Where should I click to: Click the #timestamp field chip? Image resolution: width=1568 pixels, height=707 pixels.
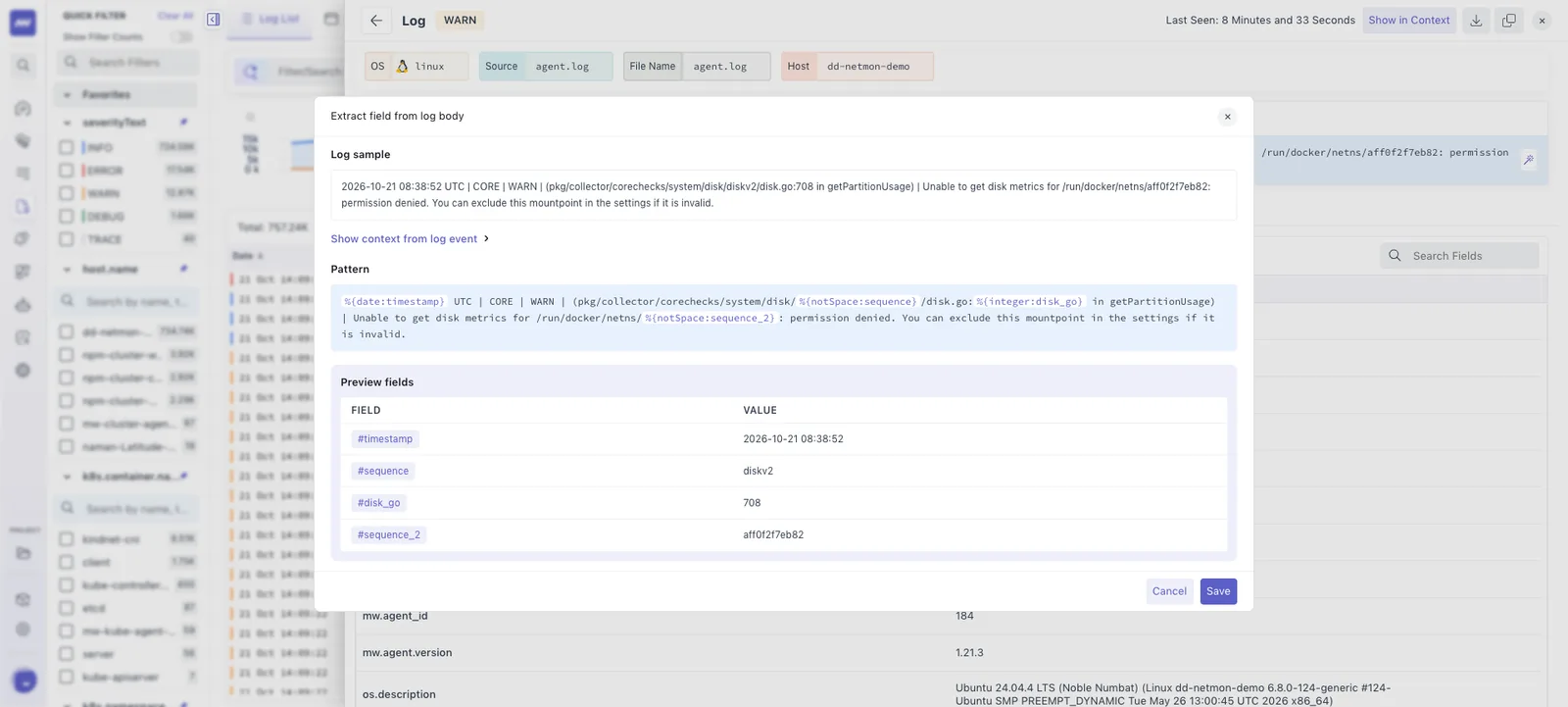(x=385, y=439)
